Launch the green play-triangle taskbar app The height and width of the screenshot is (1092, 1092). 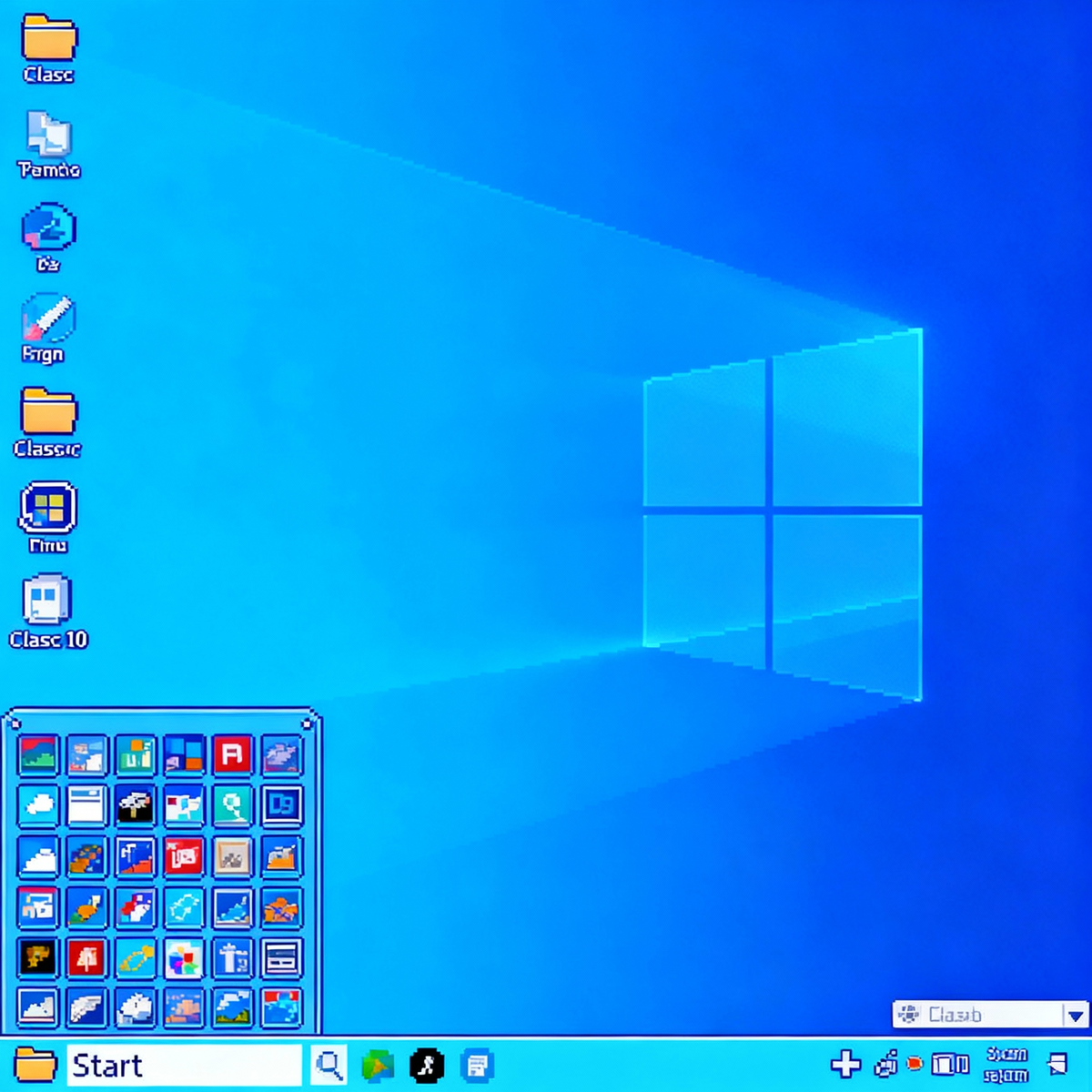(378, 1065)
